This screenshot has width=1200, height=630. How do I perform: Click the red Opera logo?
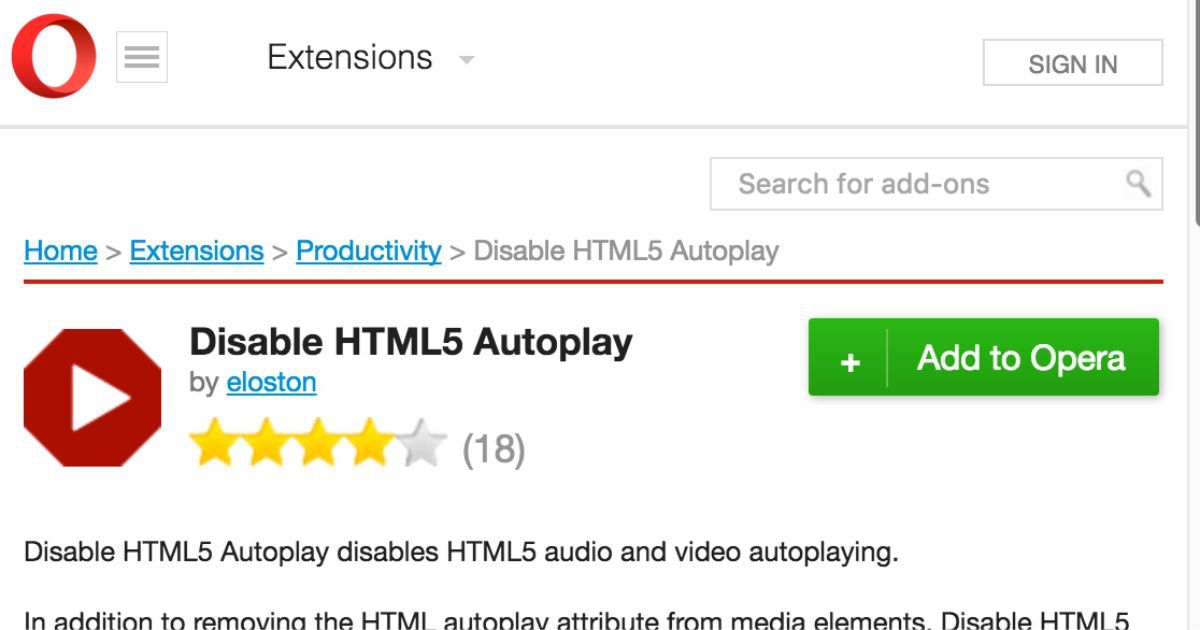click(54, 56)
